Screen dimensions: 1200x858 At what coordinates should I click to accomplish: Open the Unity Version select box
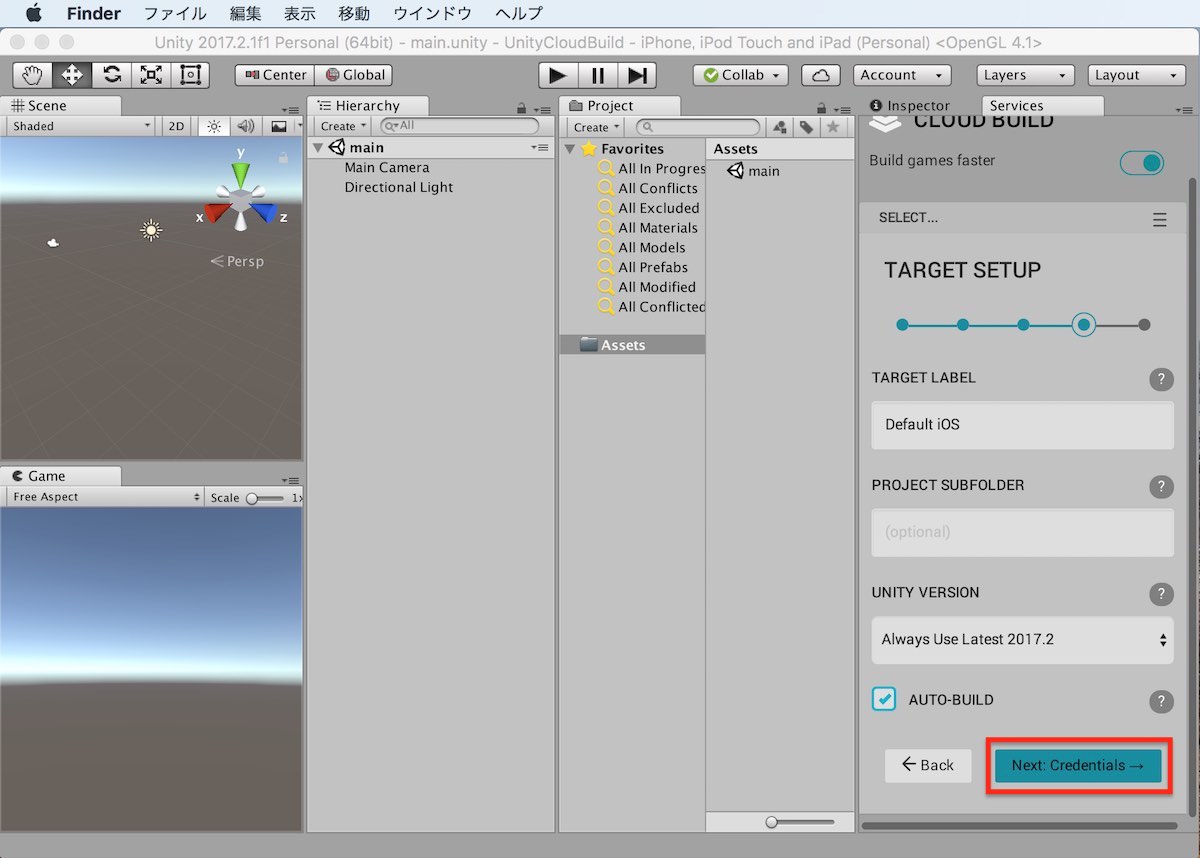point(1022,640)
